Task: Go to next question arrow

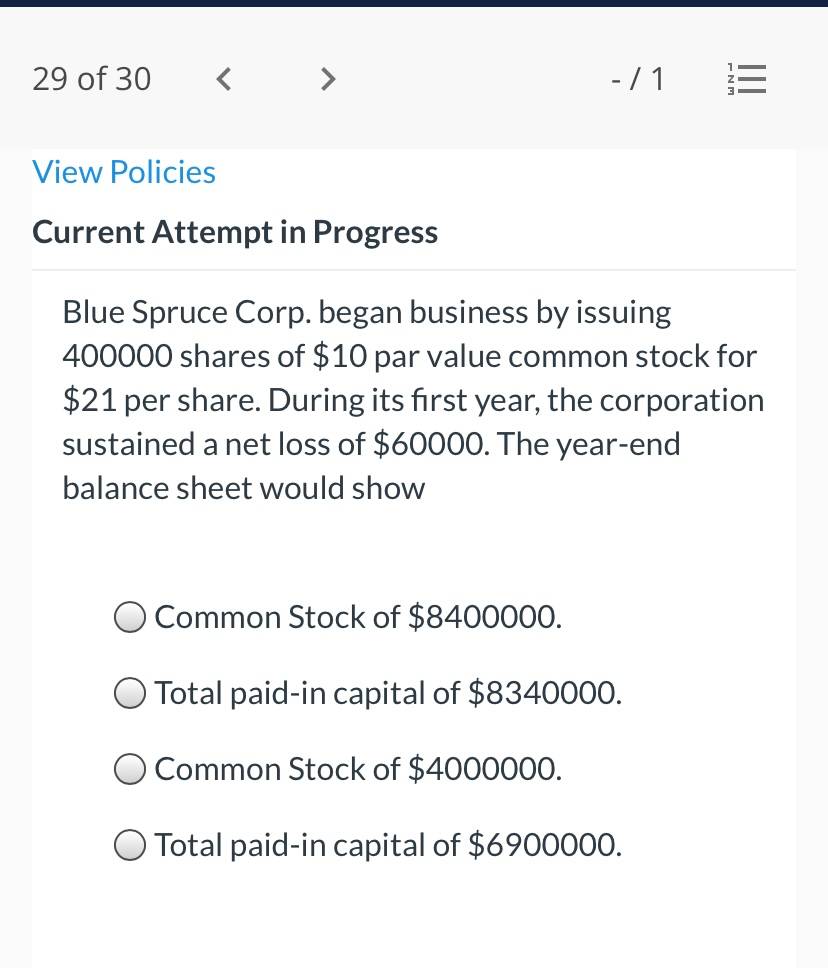Action: pos(328,79)
